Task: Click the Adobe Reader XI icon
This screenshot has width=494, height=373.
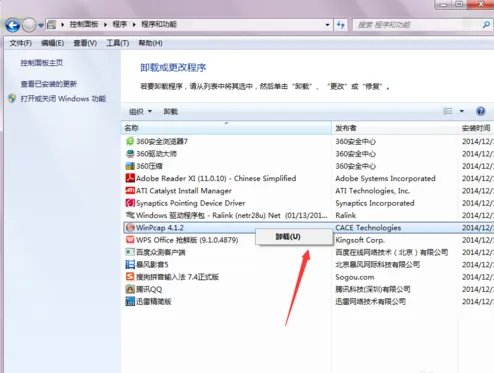Action: point(130,178)
